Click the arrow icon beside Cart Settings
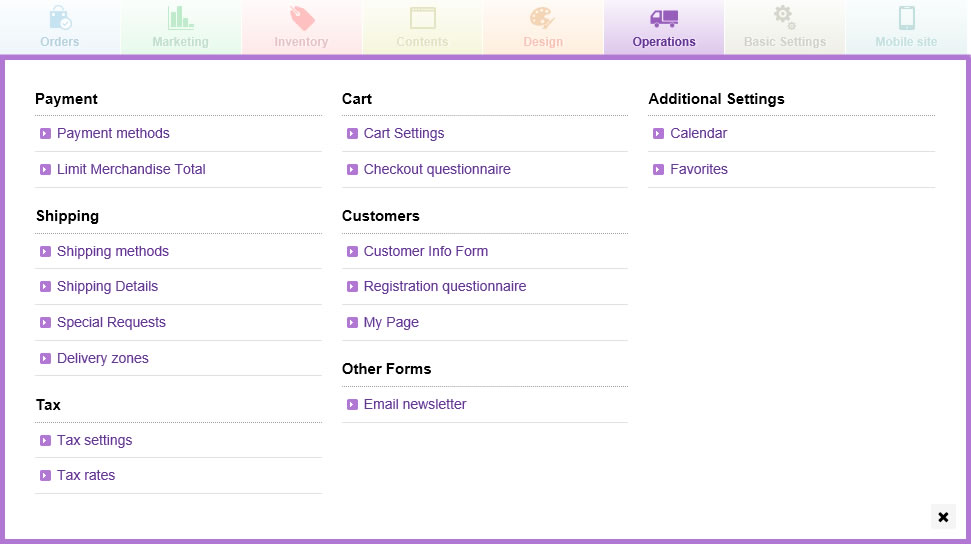 click(352, 134)
